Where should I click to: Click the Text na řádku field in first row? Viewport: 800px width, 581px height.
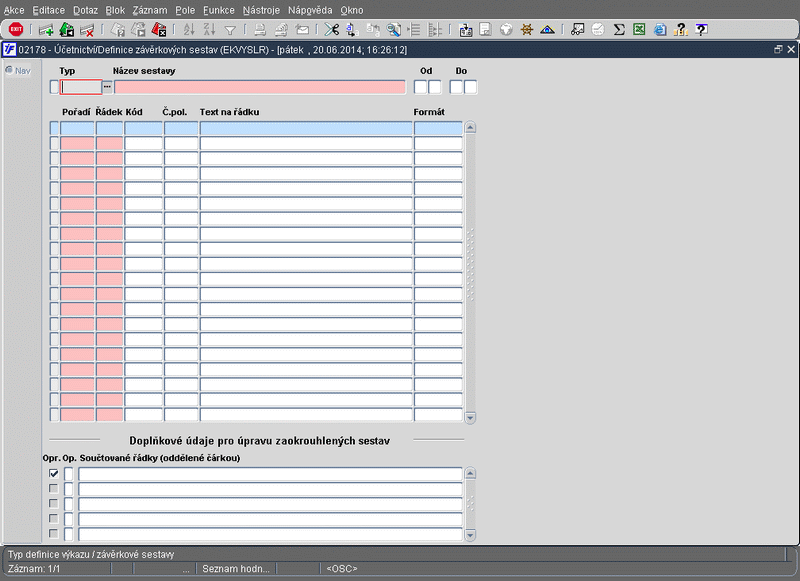coord(306,128)
